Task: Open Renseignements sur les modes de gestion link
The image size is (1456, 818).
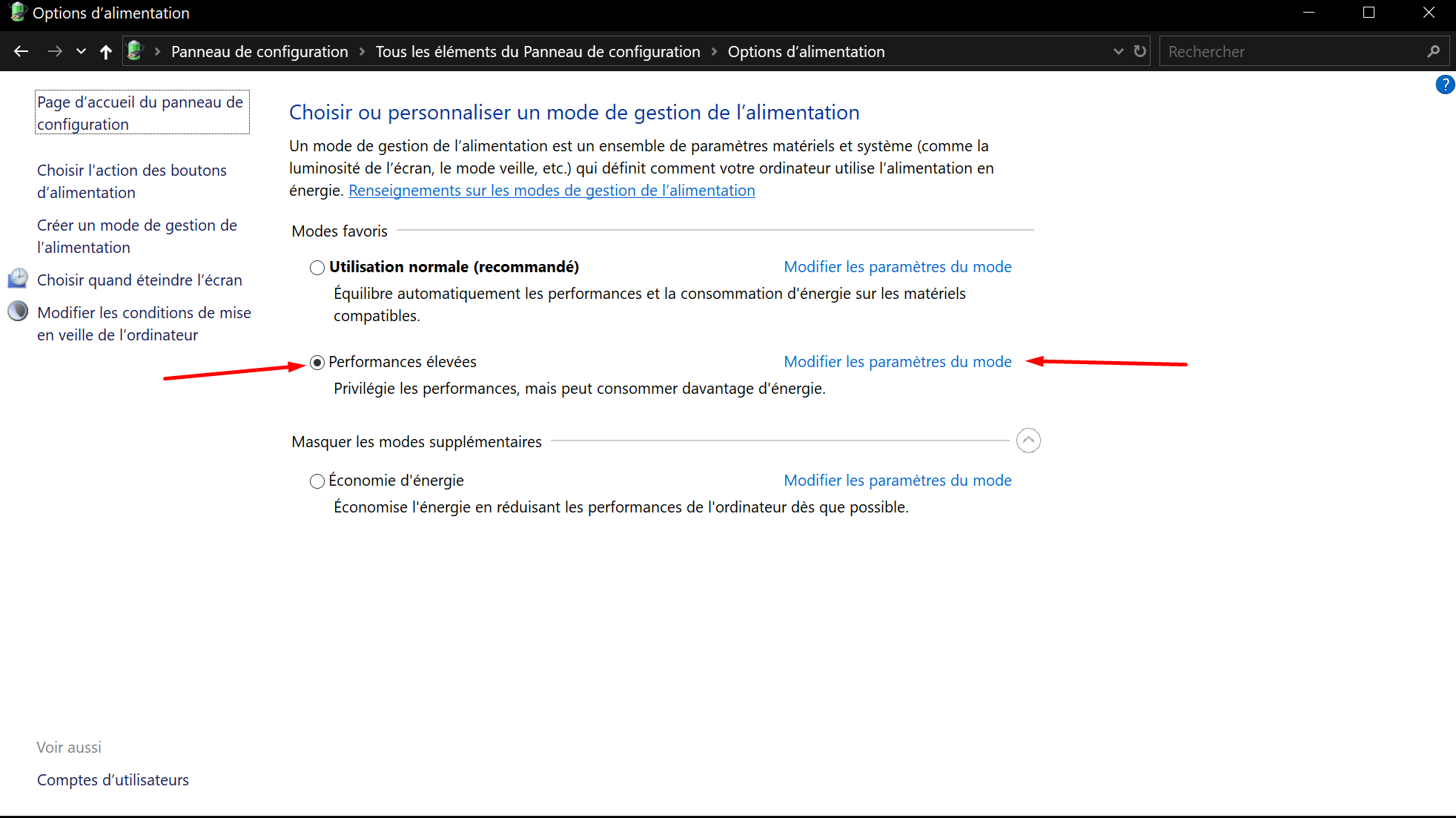Action: [x=552, y=191]
